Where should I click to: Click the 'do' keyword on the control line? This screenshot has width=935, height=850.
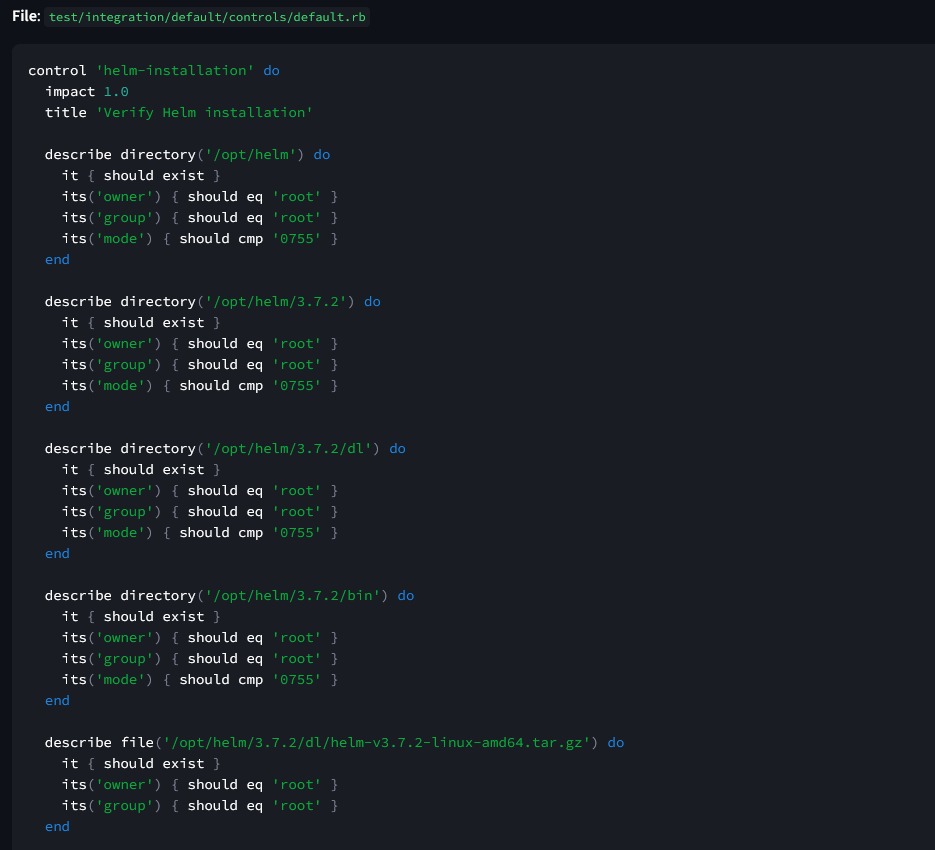click(272, 71)
